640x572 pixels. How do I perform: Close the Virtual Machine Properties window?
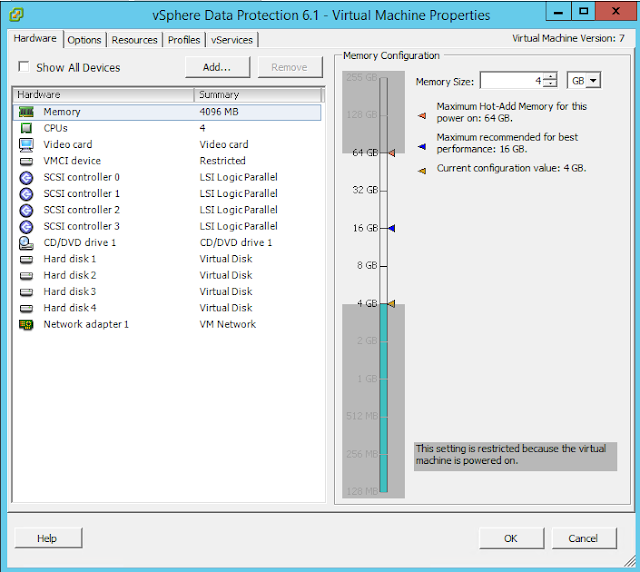click(x=616, y=11)
